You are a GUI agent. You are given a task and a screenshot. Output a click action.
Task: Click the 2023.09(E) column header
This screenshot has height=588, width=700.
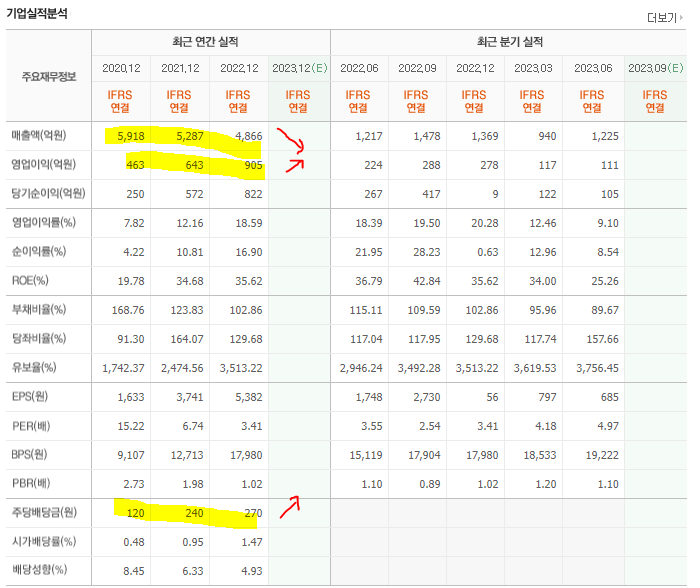[656, 68]
